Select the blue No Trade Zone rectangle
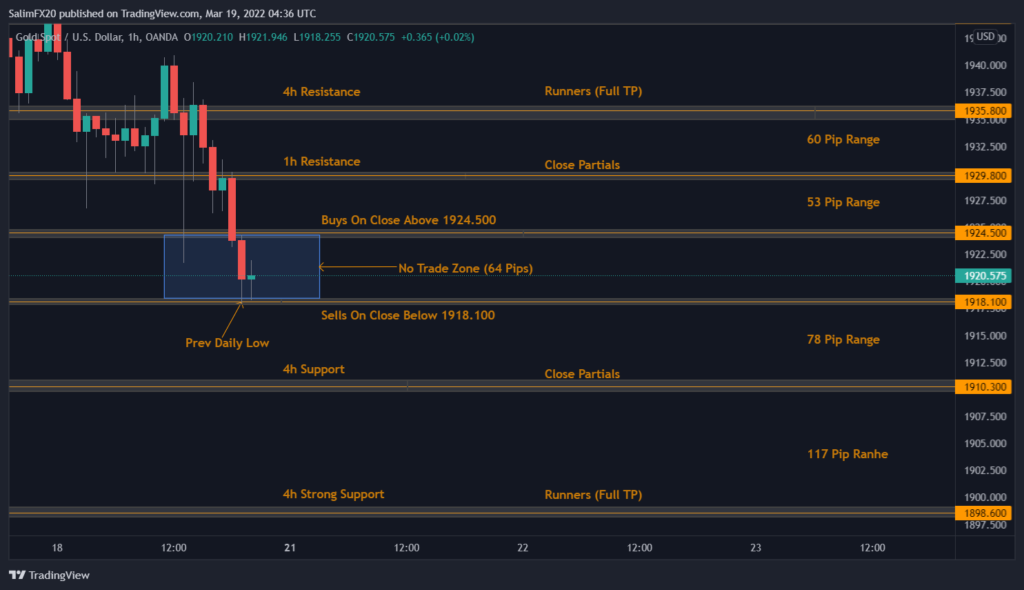 pyautogui.click(x=242, y=266)
